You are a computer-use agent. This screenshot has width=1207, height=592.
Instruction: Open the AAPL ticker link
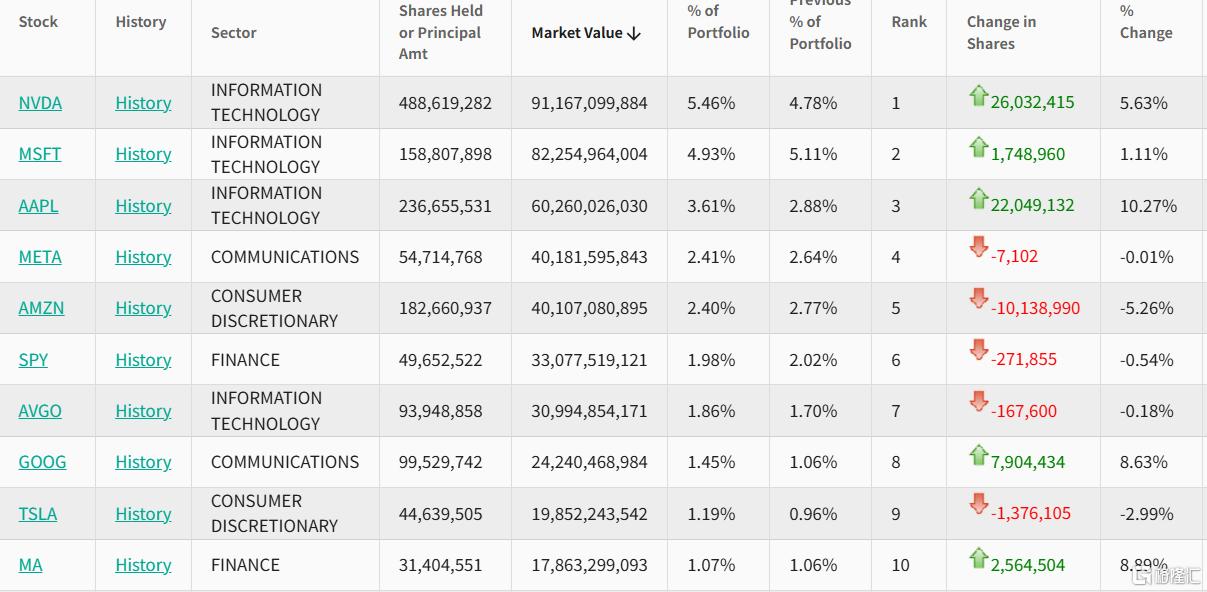tap(38, 206)
